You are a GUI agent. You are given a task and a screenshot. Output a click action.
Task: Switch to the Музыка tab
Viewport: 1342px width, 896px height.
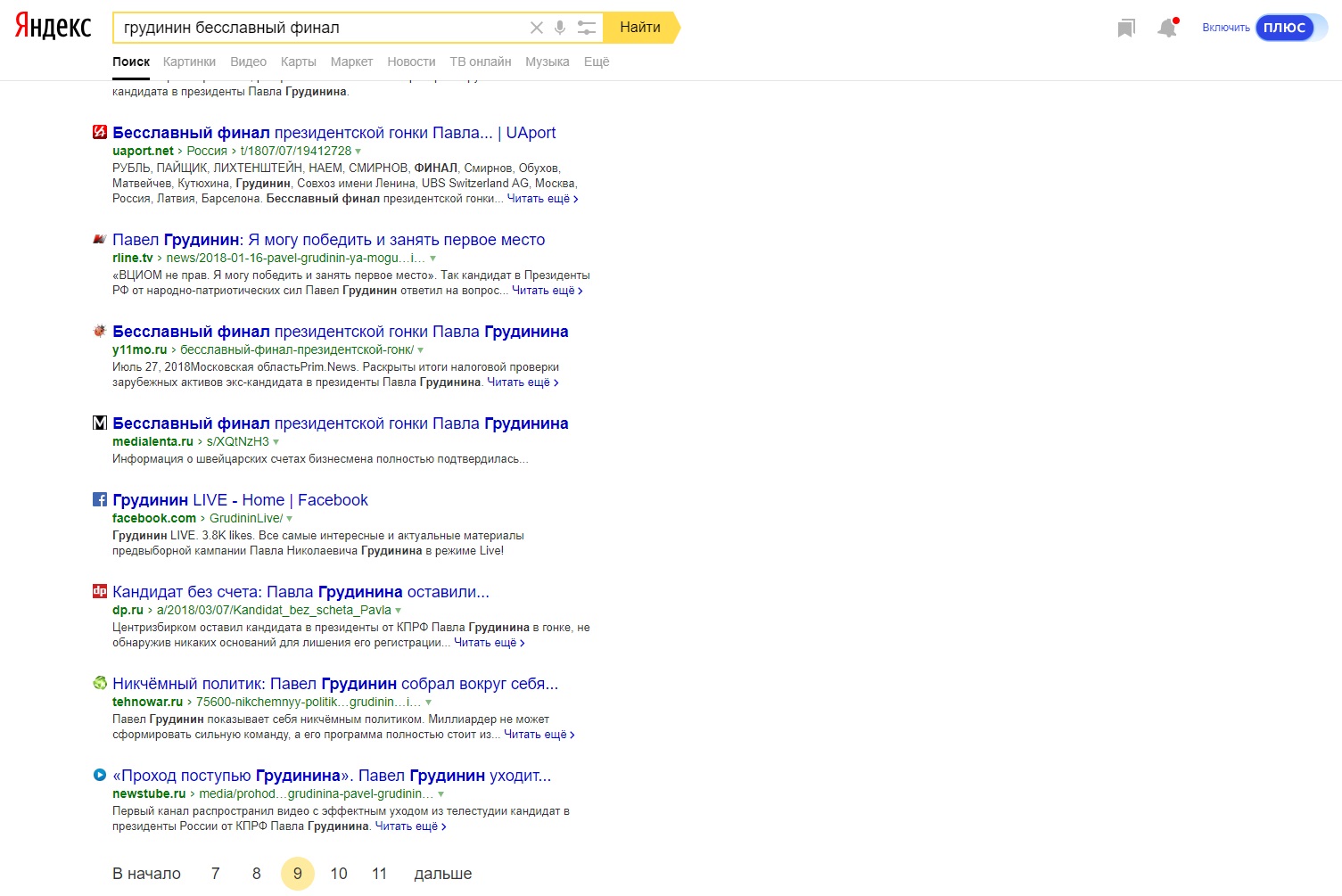548,62
